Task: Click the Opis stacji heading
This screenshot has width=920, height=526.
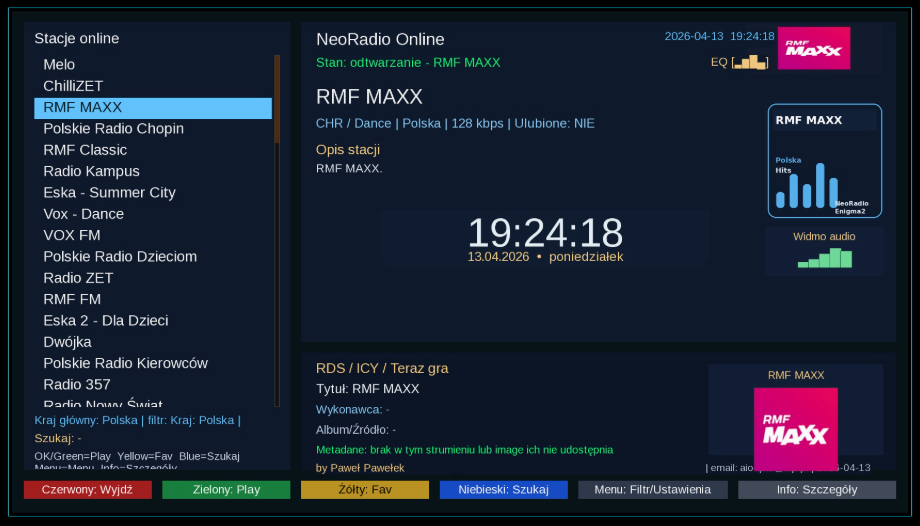Action: (x=348, y=150)
